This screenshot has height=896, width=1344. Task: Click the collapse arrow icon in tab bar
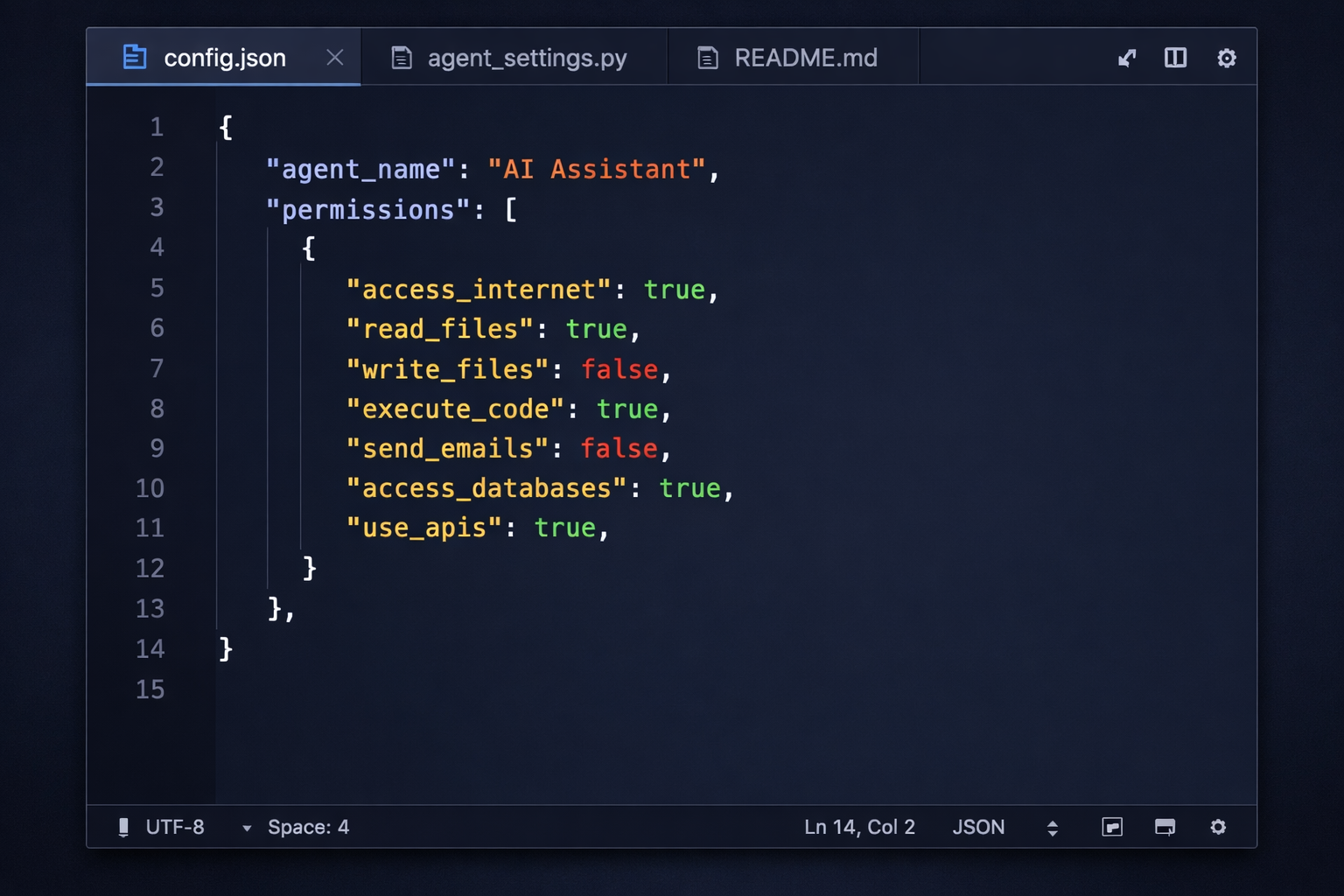[1127, 58]
